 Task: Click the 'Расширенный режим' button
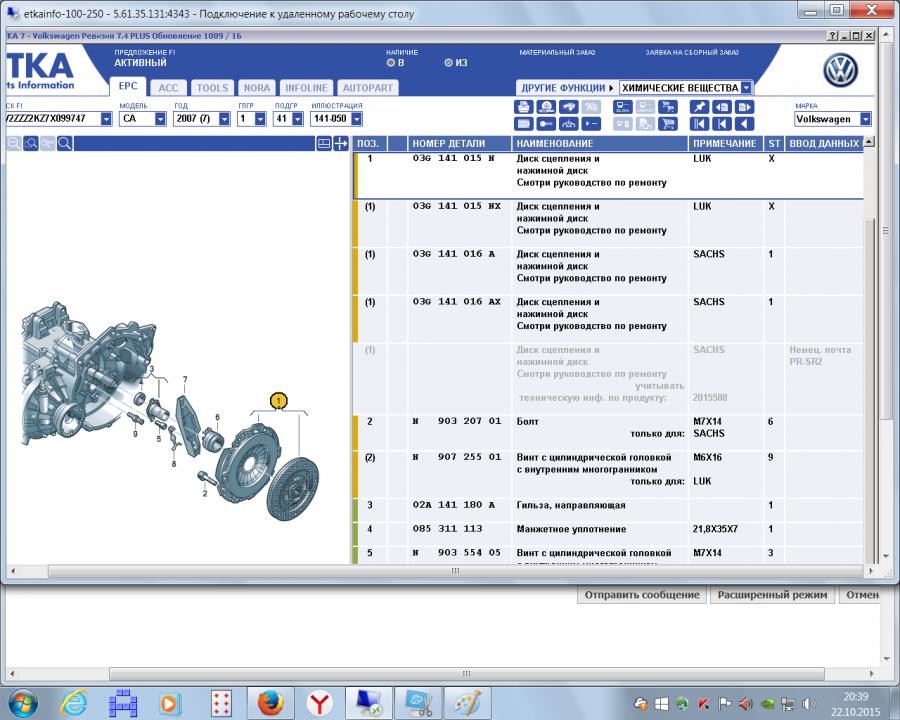772,595
